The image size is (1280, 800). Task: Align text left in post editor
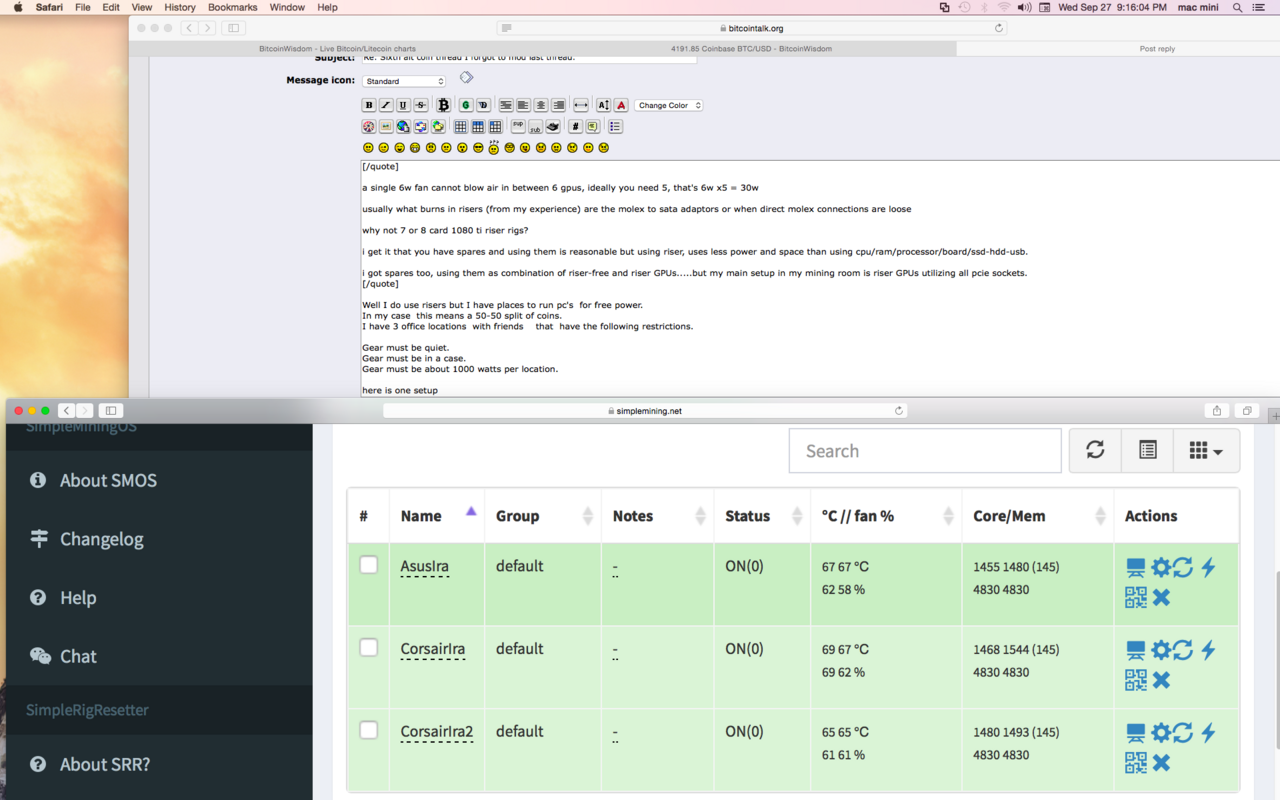pos(523,105)
